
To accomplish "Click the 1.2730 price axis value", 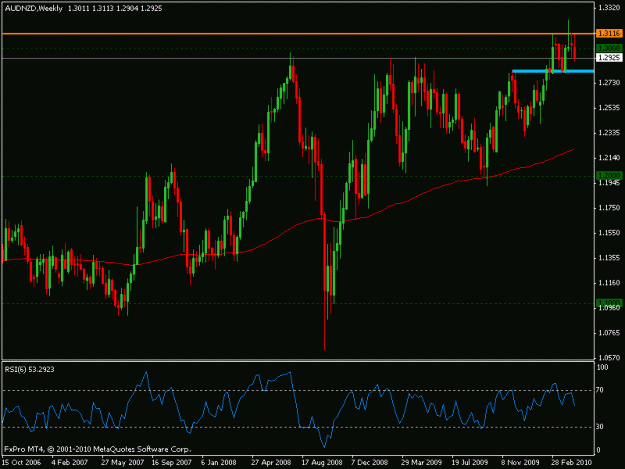I will [x=610, y=82].
